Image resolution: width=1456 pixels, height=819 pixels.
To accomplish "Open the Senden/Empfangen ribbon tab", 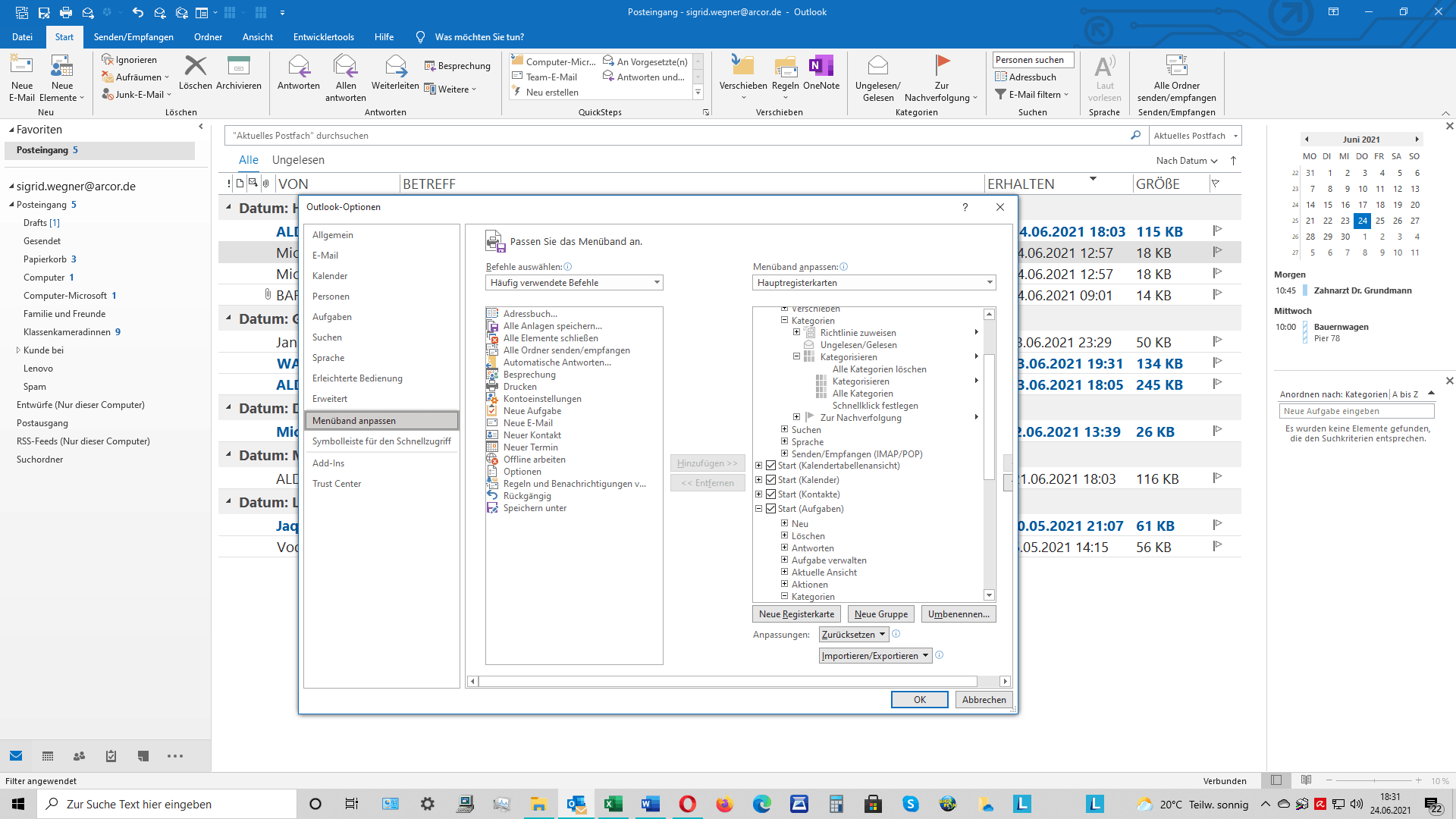I will coord(133,37).
